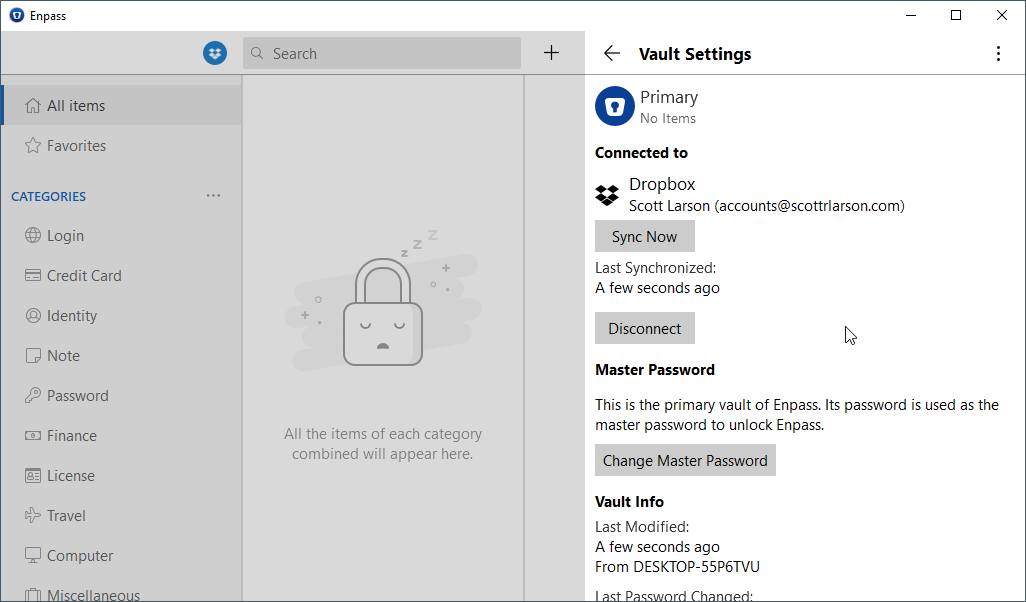Open the Credit Card category
Image resolution: width=1026 pixels, height=602 pixels.
click(84, 276)
